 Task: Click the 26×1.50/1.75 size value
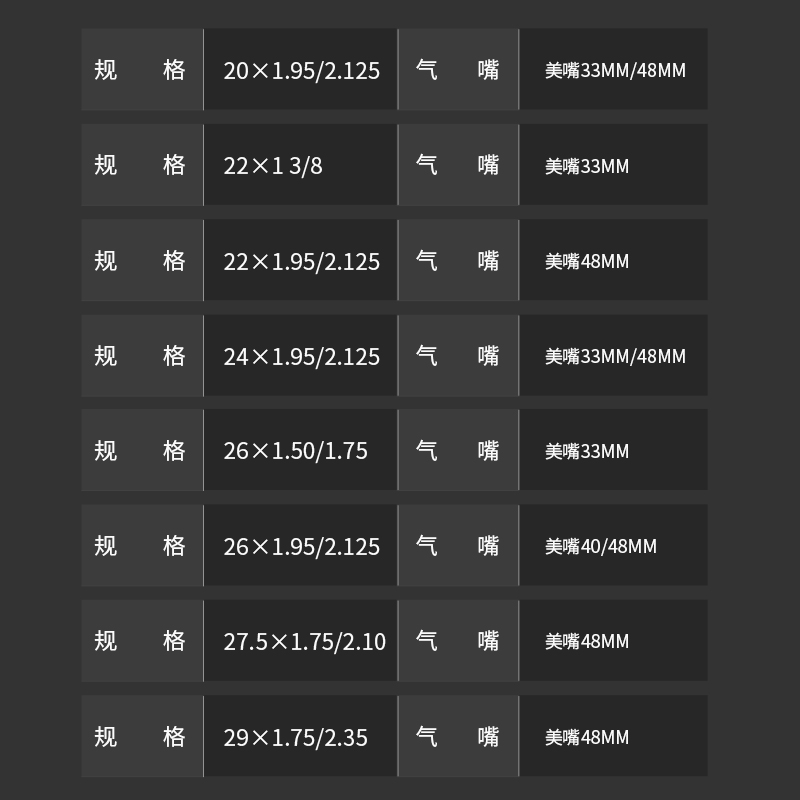point(295,451)
